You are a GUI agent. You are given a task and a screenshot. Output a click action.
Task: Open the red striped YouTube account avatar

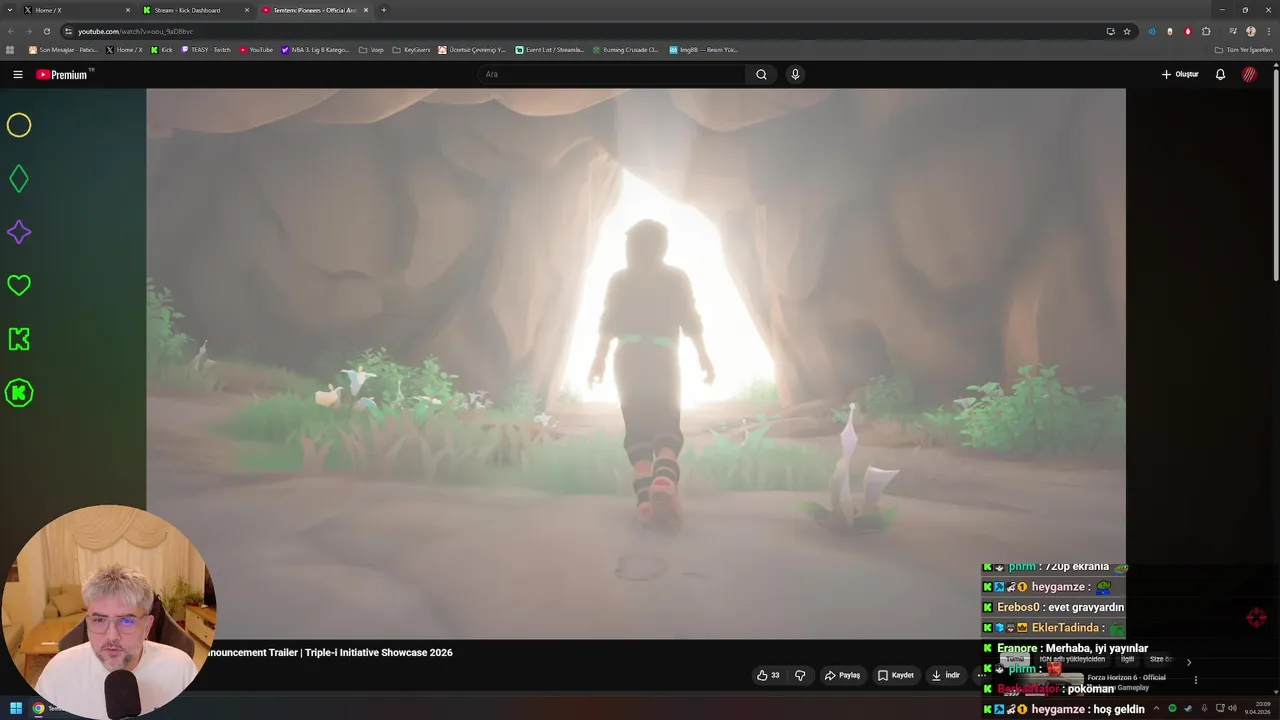click(x=1249, y=74)
